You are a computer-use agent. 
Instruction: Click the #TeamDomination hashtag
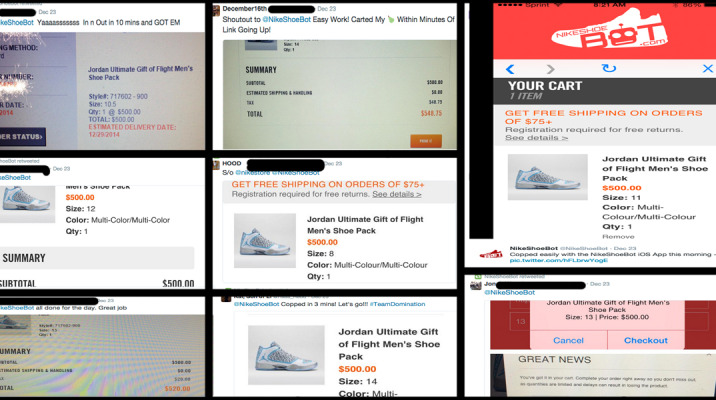397,304
